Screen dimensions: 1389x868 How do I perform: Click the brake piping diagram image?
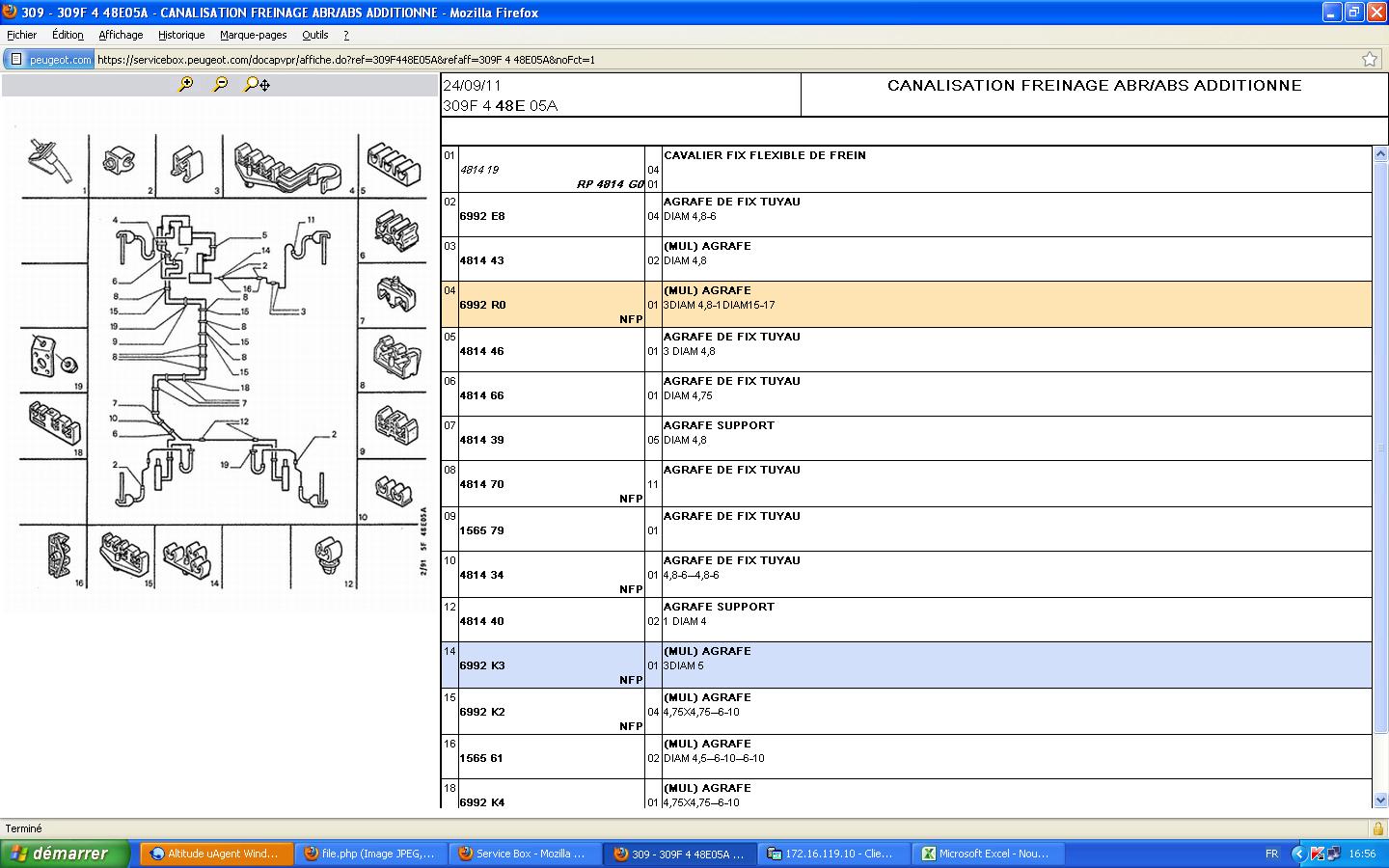coord(222,357)
